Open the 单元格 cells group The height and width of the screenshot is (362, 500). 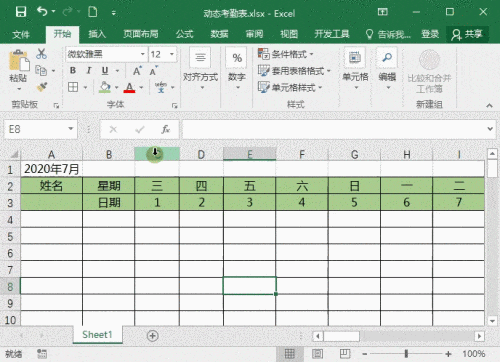tap(355, 69)
